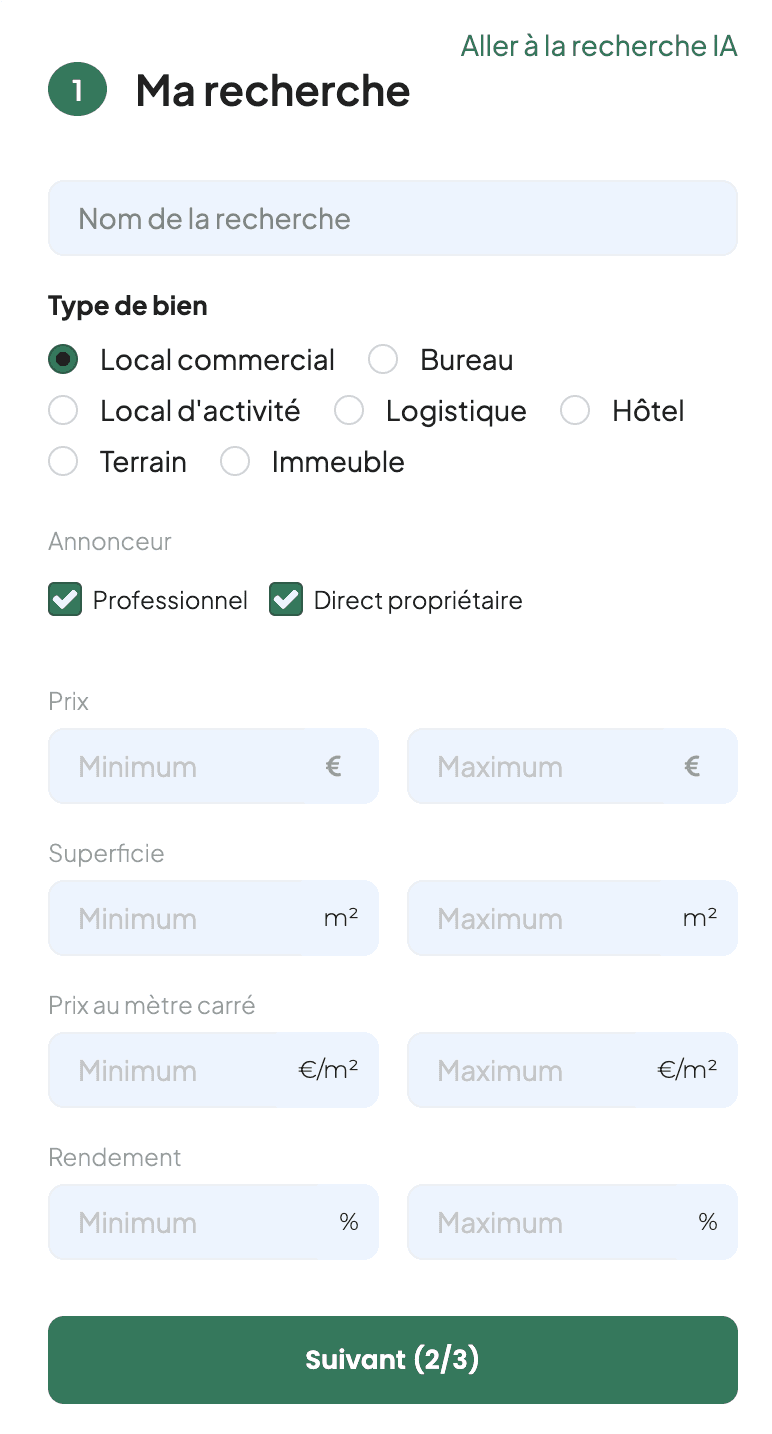Image resolution: width=772 pixels, height=1434 pixels.
Task: Pick the 'Logistique' radio button
Action: (x=349, y=411)
